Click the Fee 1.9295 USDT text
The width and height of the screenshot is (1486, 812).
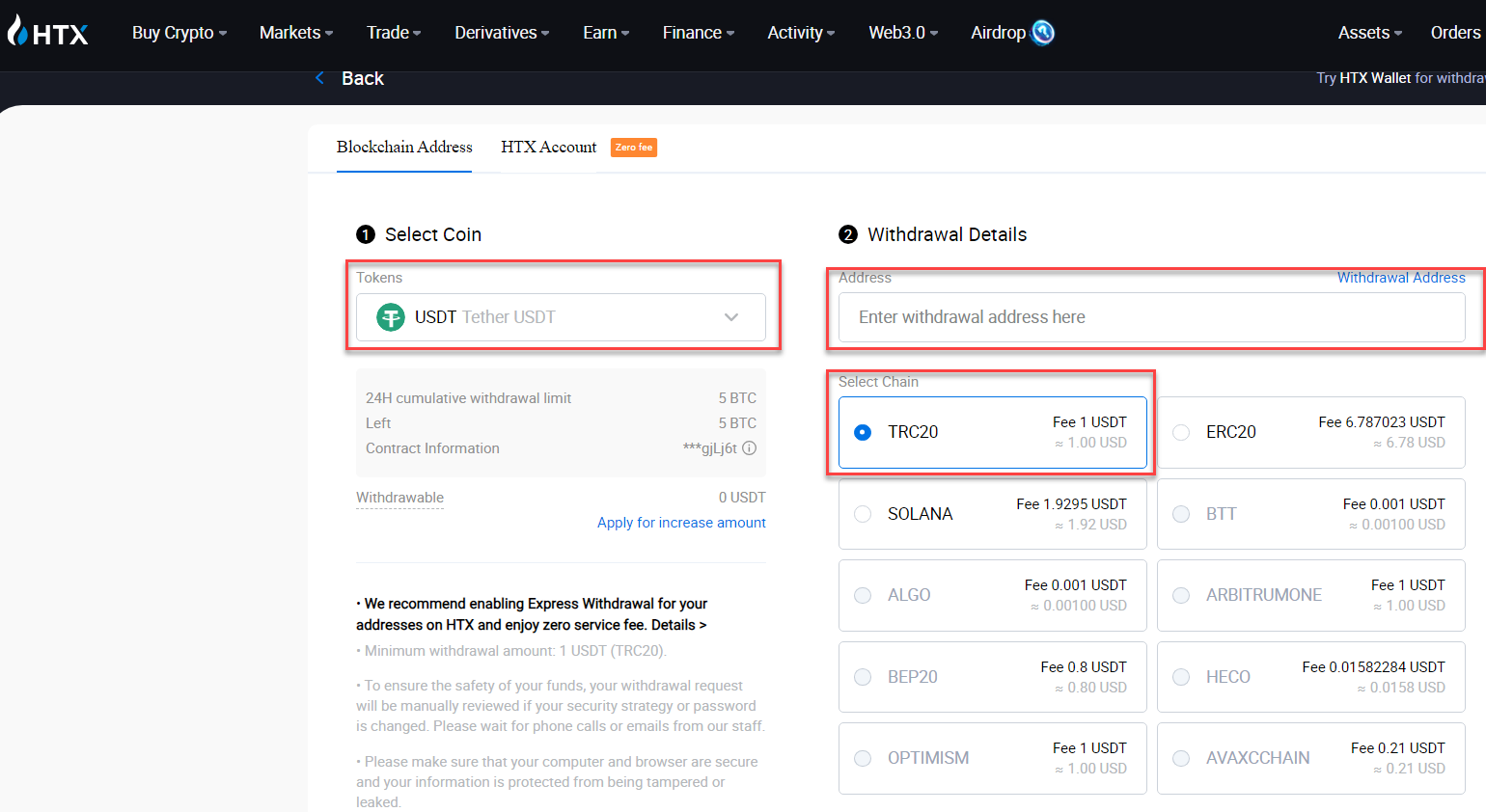pos(1071,504)
